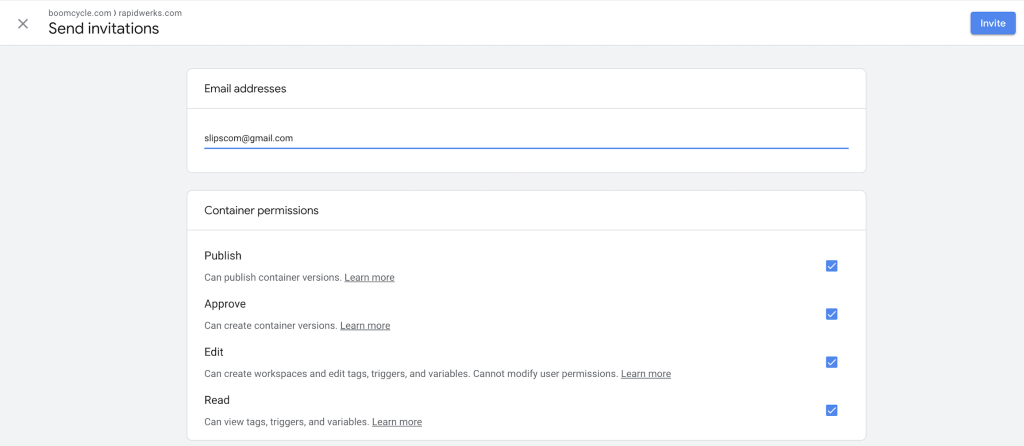Toggle the Approve permission checkbox
The width and height of the screenshot is (1024, 446).
point(831,314)
